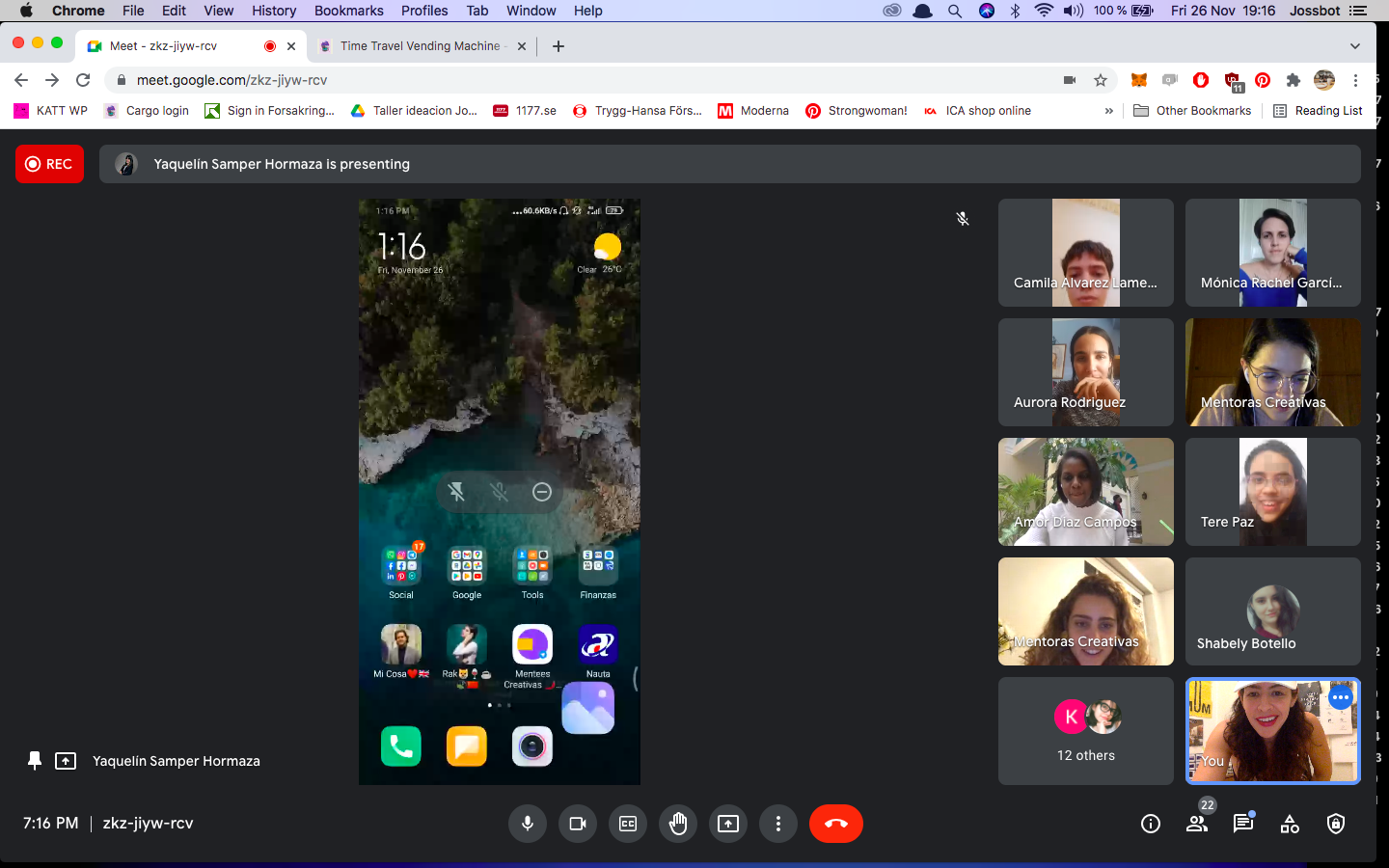Open the 12 others participants tile

click(x=1085, y=731)
